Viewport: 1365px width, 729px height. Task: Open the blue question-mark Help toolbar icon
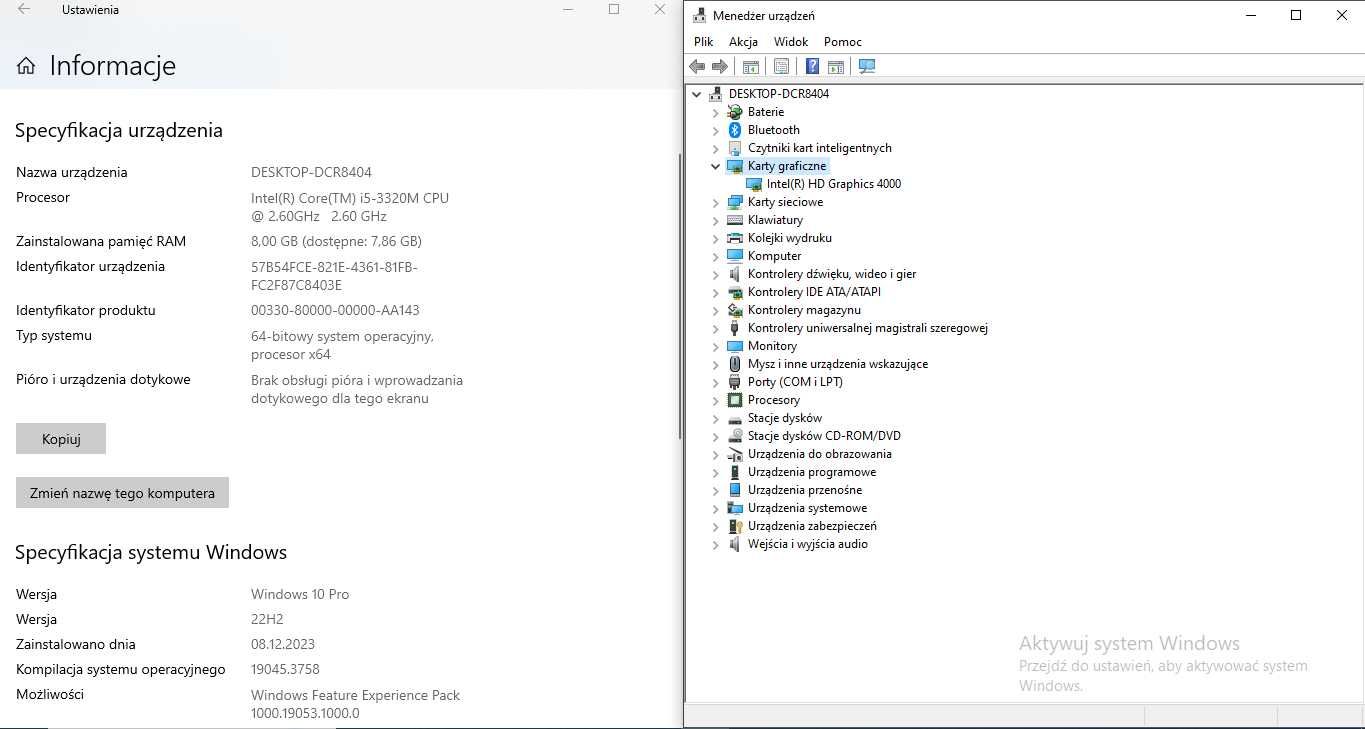click(x=812, y=67)
